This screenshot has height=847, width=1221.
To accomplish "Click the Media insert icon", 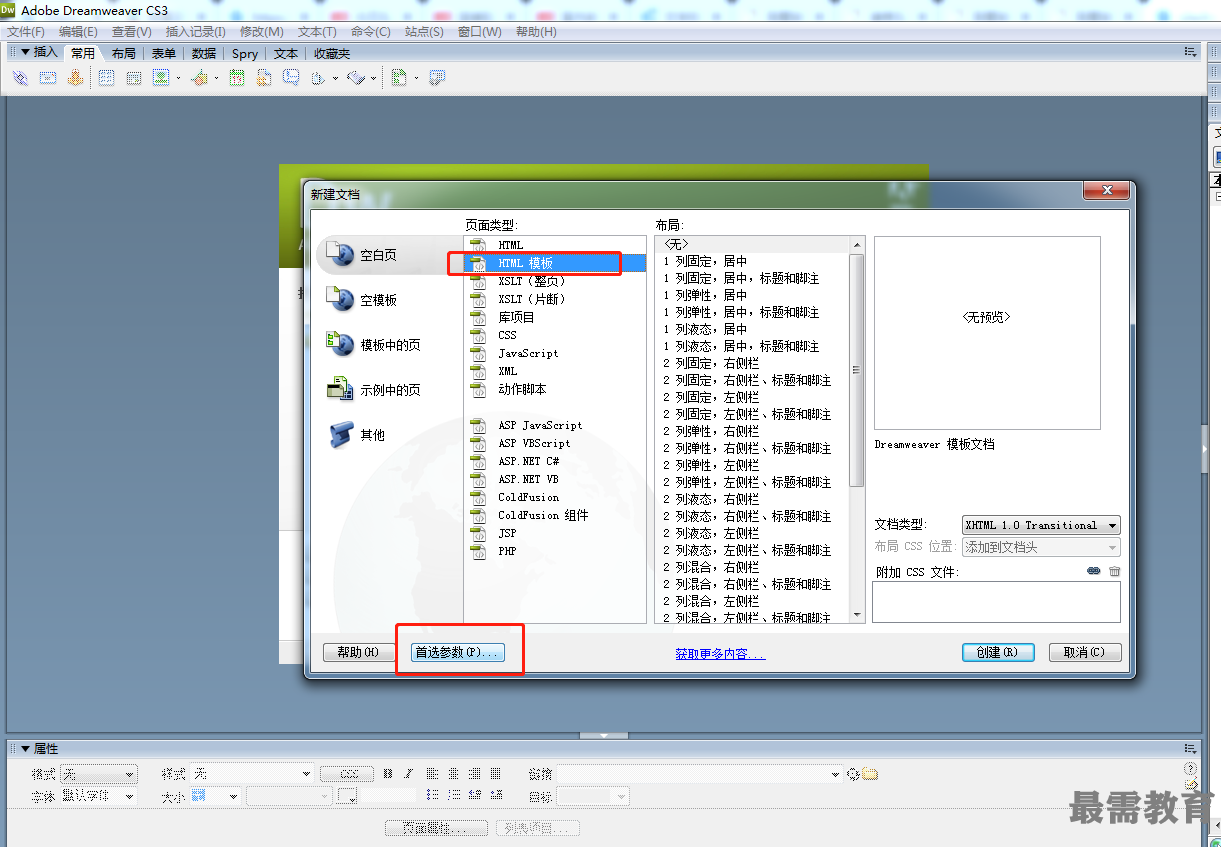I will (199, 78).
